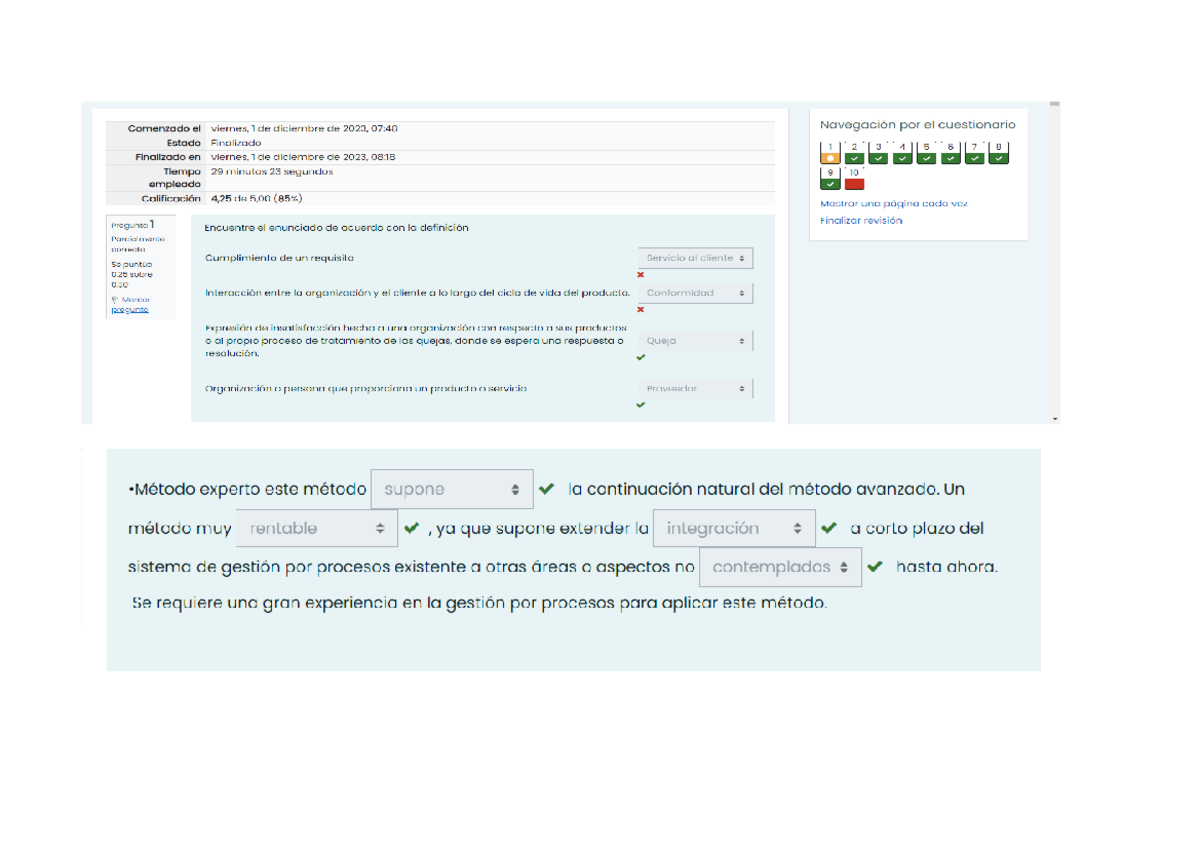Viewport: 1200px width, 849px height.
Task: Click green check next to 'supone' dropdown
Action: click(x=546, y=490)
